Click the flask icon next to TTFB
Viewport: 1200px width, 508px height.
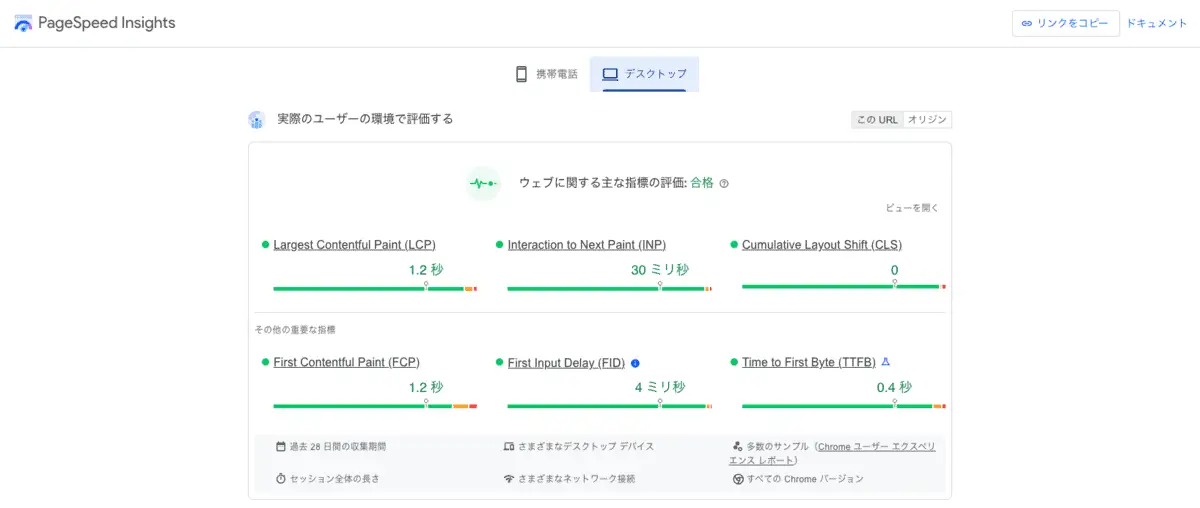[885, 362]
